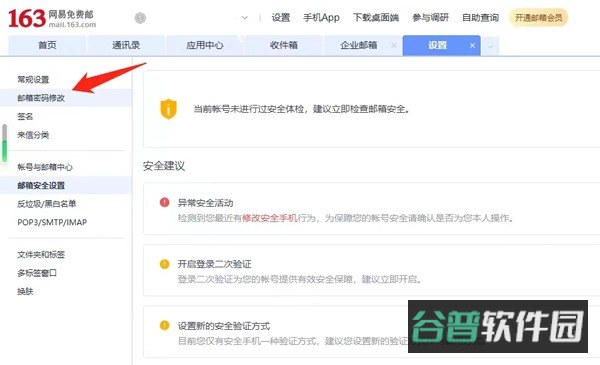Switch to 应用中心 tab
Screen dimensions: 600x365
tap(205, 45)
